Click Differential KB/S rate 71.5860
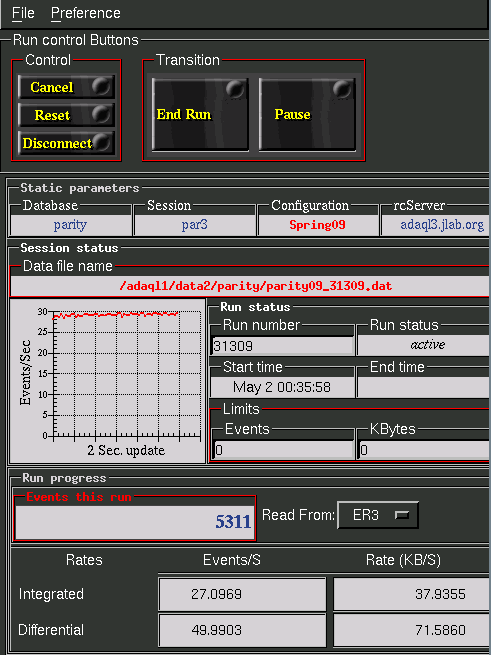Viewport: 491px width, 655px height. click(412, 630)
